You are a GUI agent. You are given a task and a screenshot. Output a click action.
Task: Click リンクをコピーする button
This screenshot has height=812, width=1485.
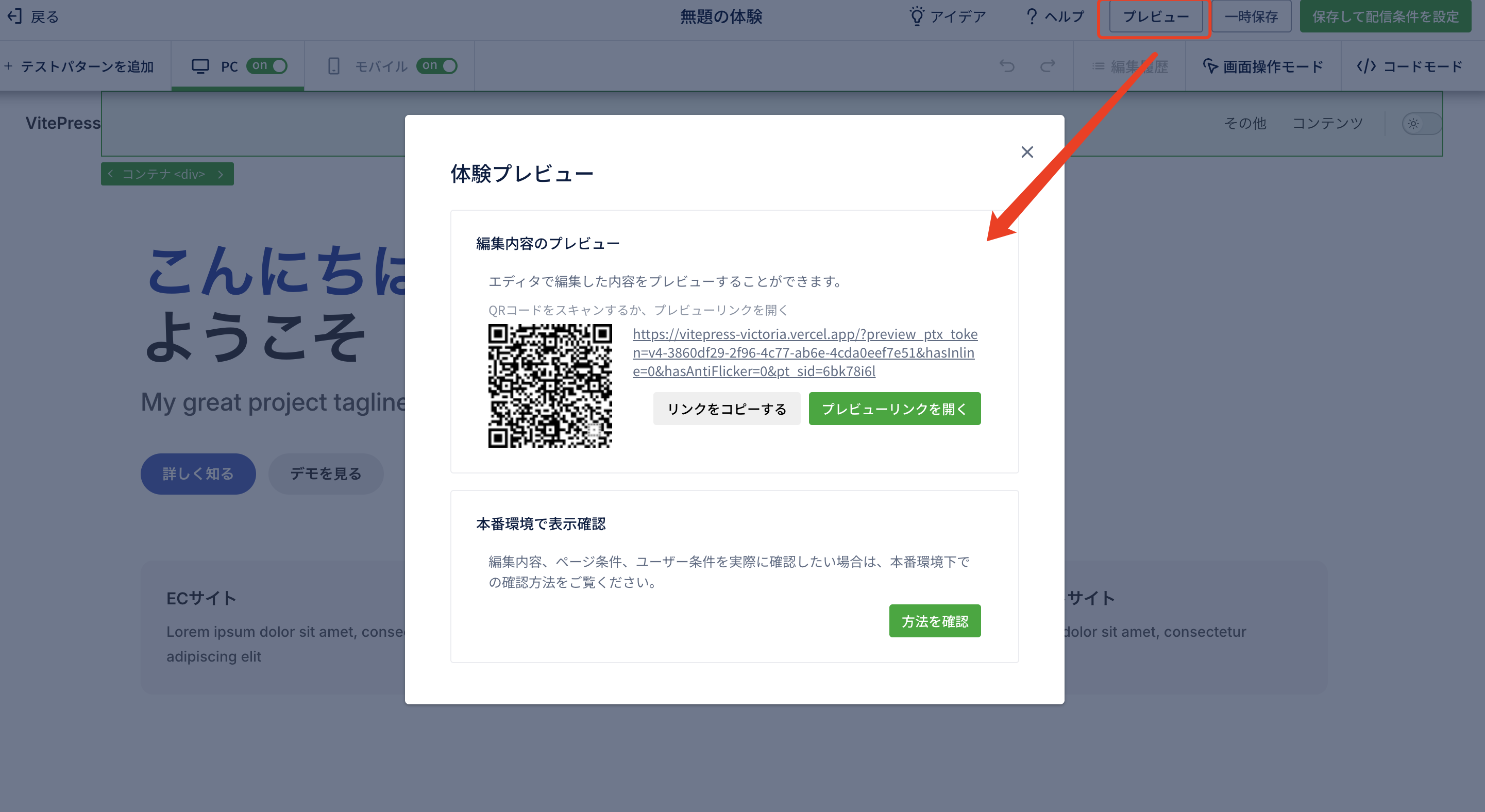click(727, 409)
